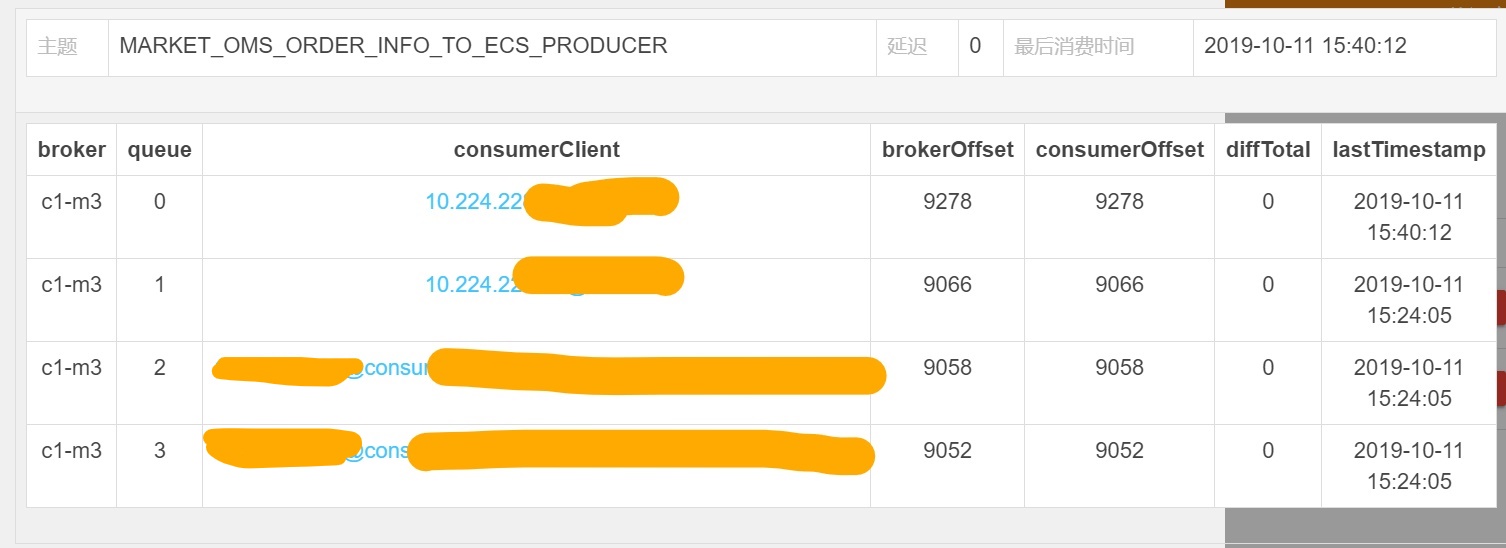Image resolution: width=1506 pixels, height=548 pixels.
Task: Select the consumerClient column header
Action: pos(536,150)
